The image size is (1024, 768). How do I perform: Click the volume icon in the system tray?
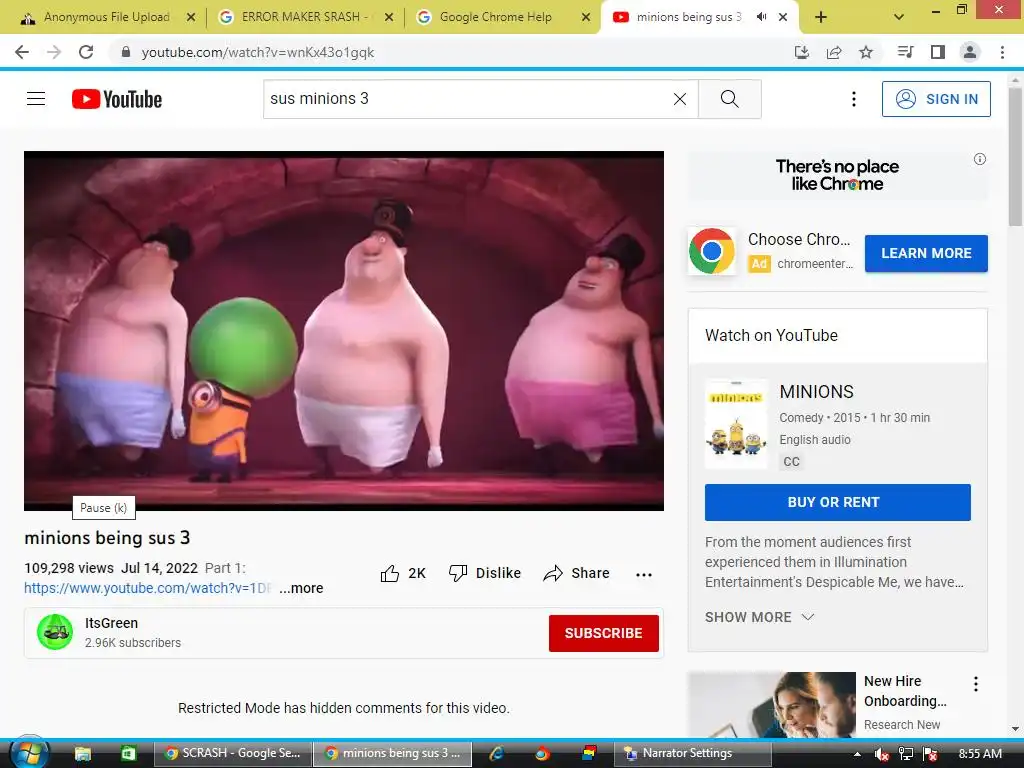click(x=881, y=754)
